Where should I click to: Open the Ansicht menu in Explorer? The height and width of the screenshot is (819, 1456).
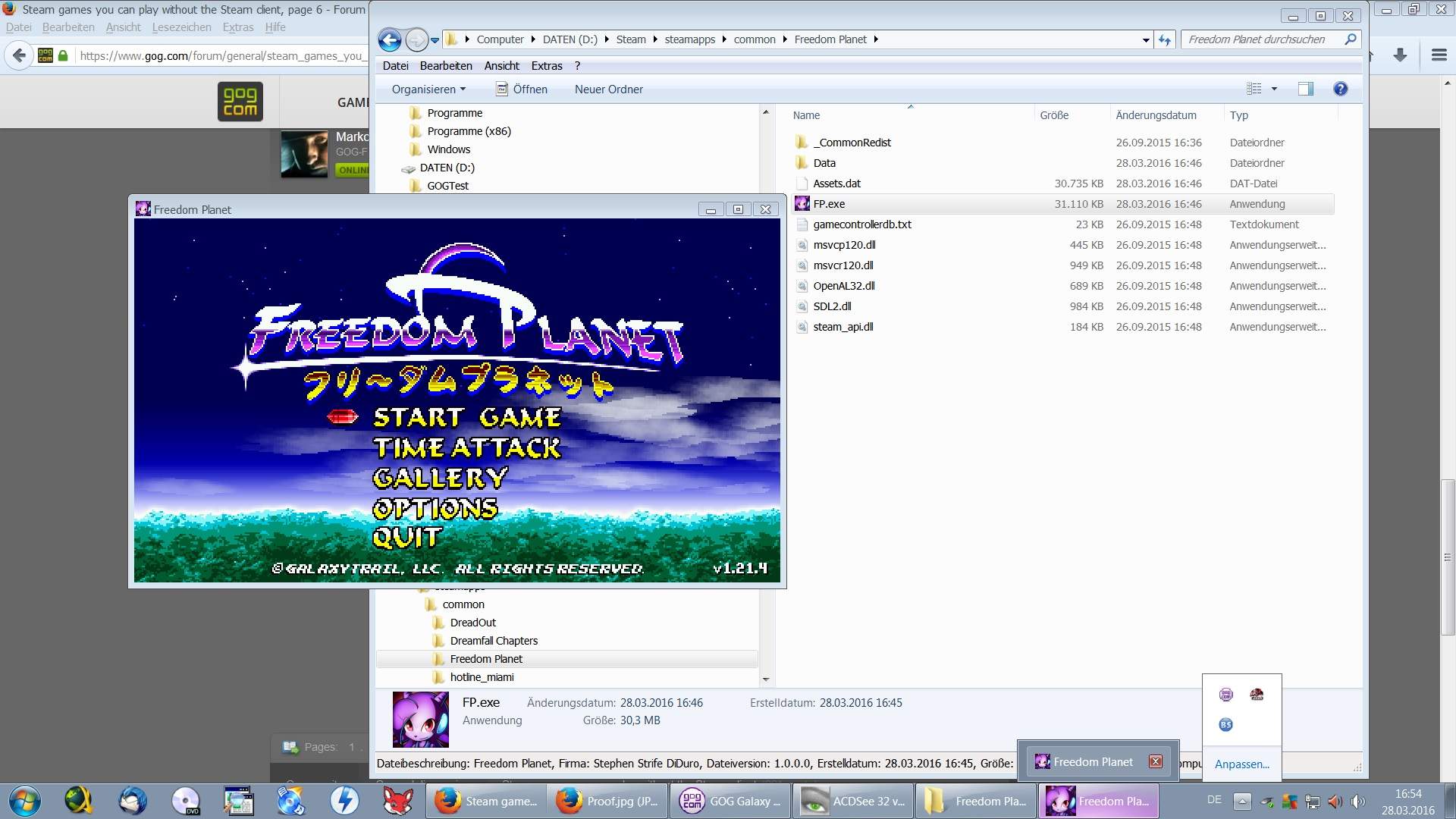coord(501,66)
